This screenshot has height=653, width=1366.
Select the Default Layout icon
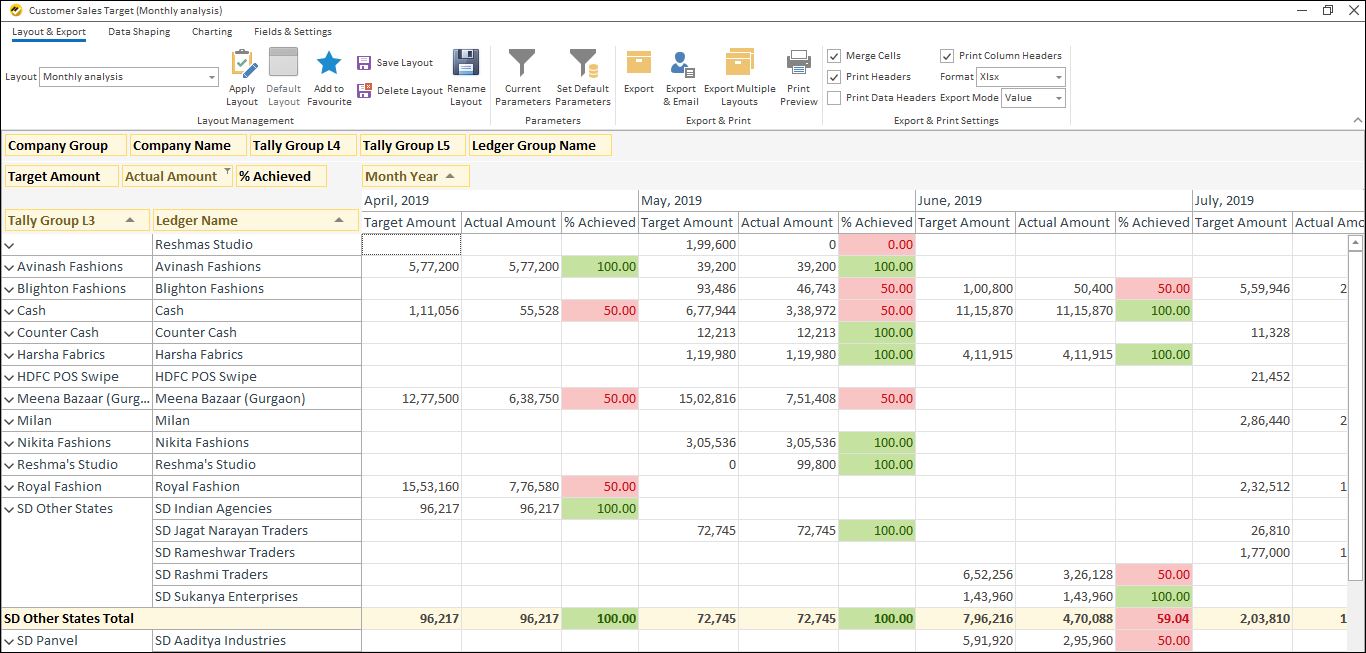283,75
